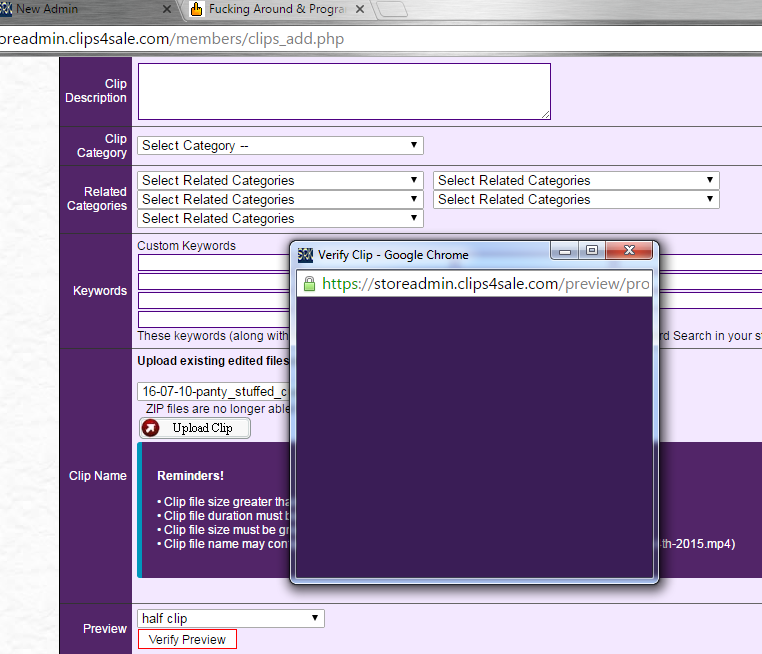Click the ZIP files are no longer text

218,409
